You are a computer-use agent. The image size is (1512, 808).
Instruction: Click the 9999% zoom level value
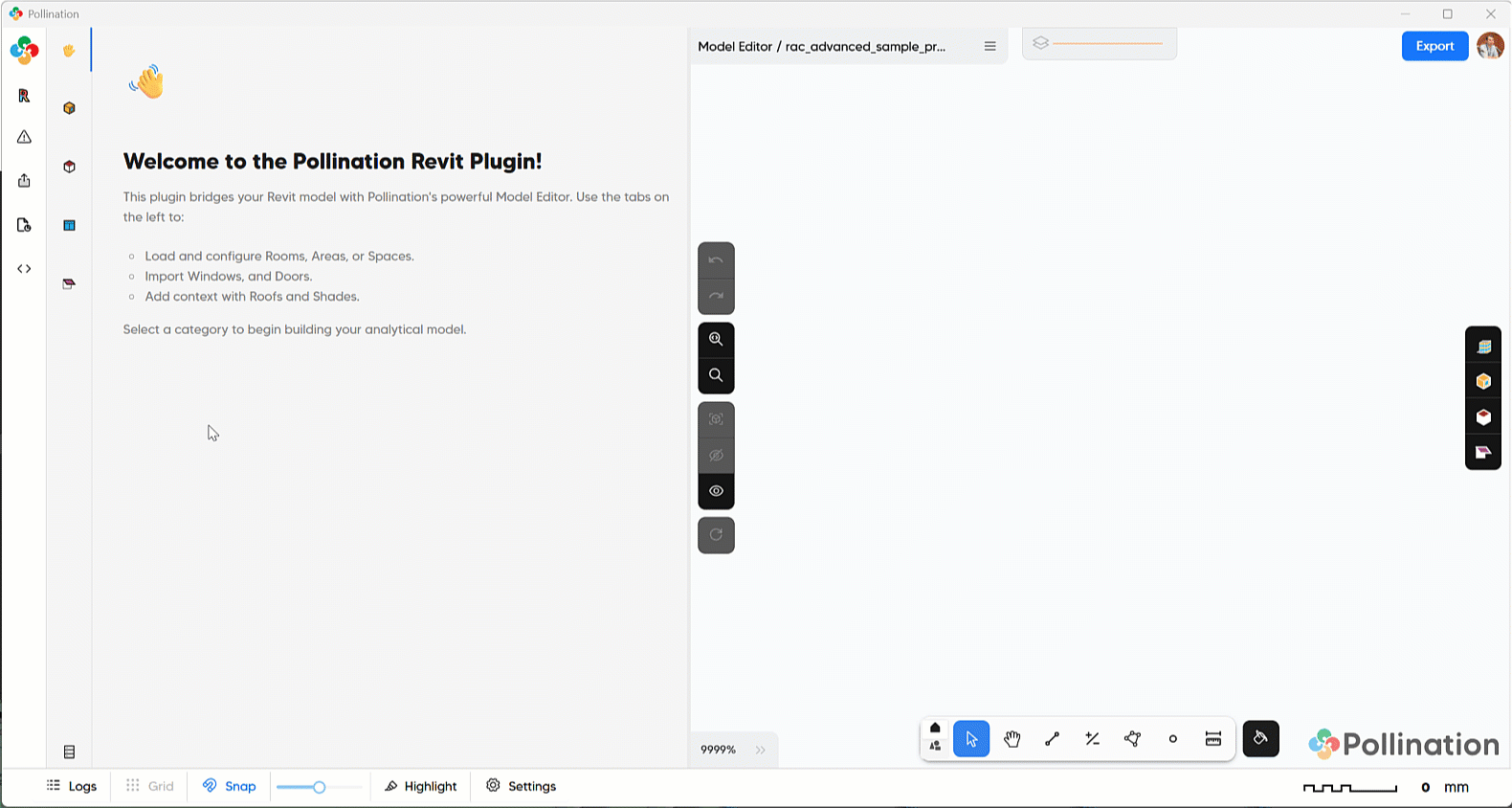click(718, 750)
